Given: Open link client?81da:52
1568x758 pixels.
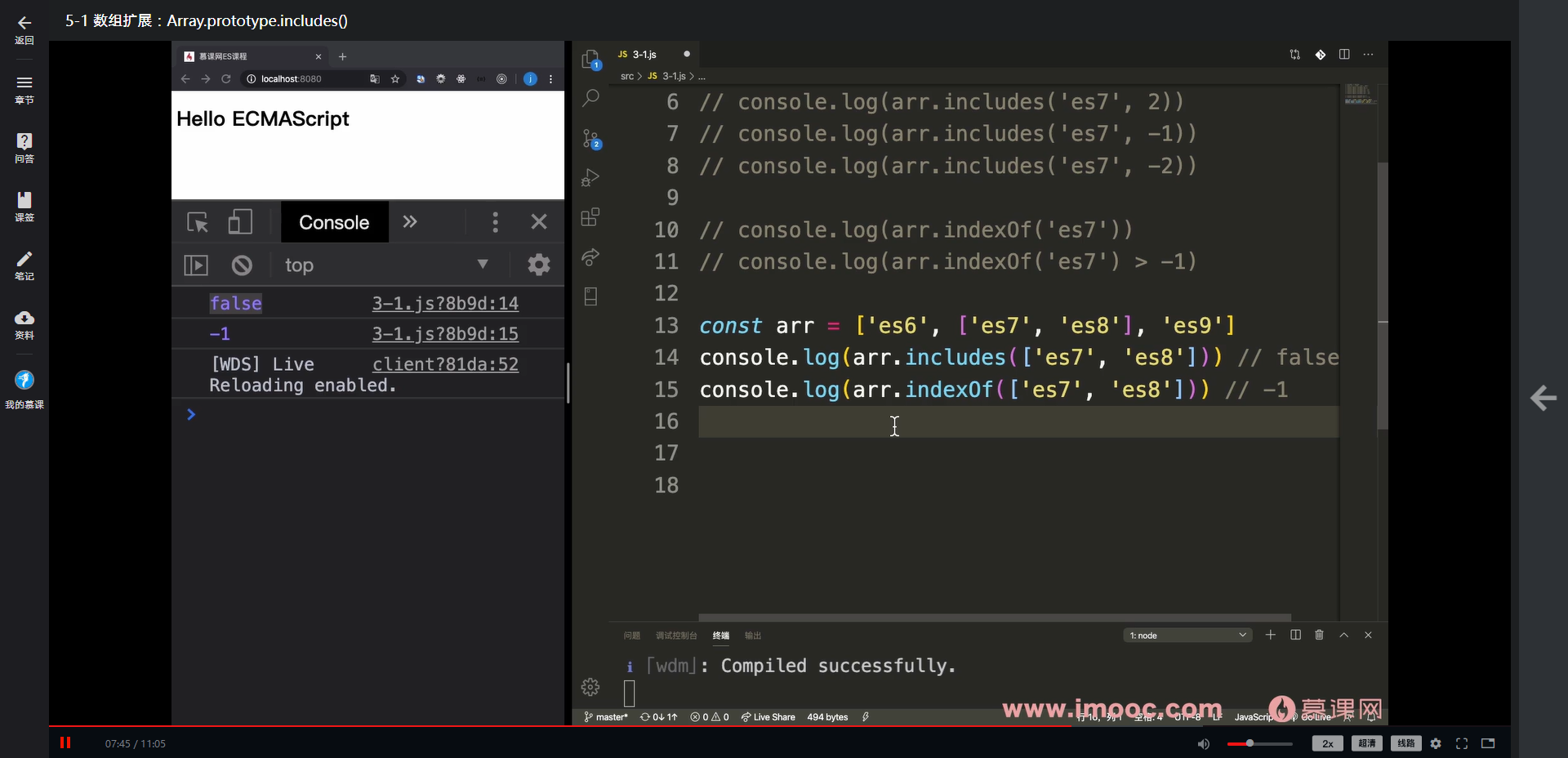Looking at the screenshot, I should pyautogui.click(x=445, y=364).
